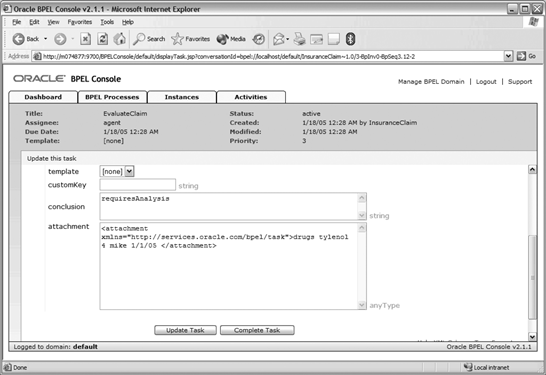The height and width of the screenshot is (375, 546).
Task: Click the Assignee value 'agent'
Action: [x=112, y=123]
